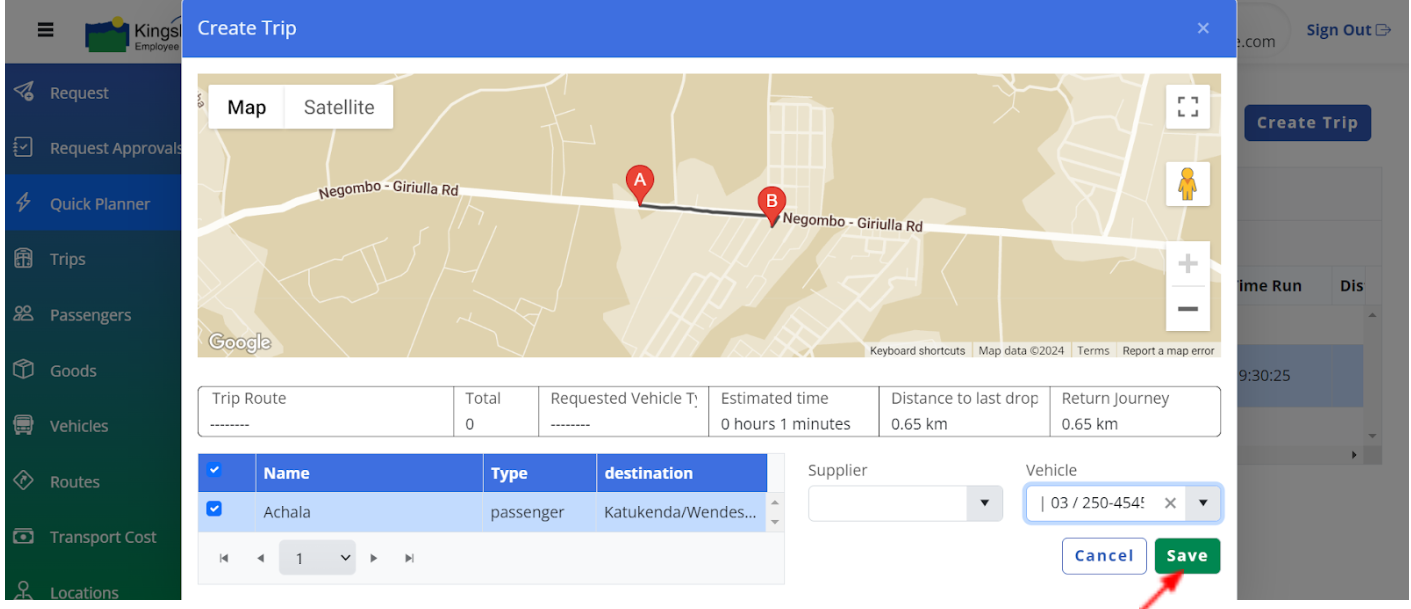Click Report a map error link

(1168, 351)
